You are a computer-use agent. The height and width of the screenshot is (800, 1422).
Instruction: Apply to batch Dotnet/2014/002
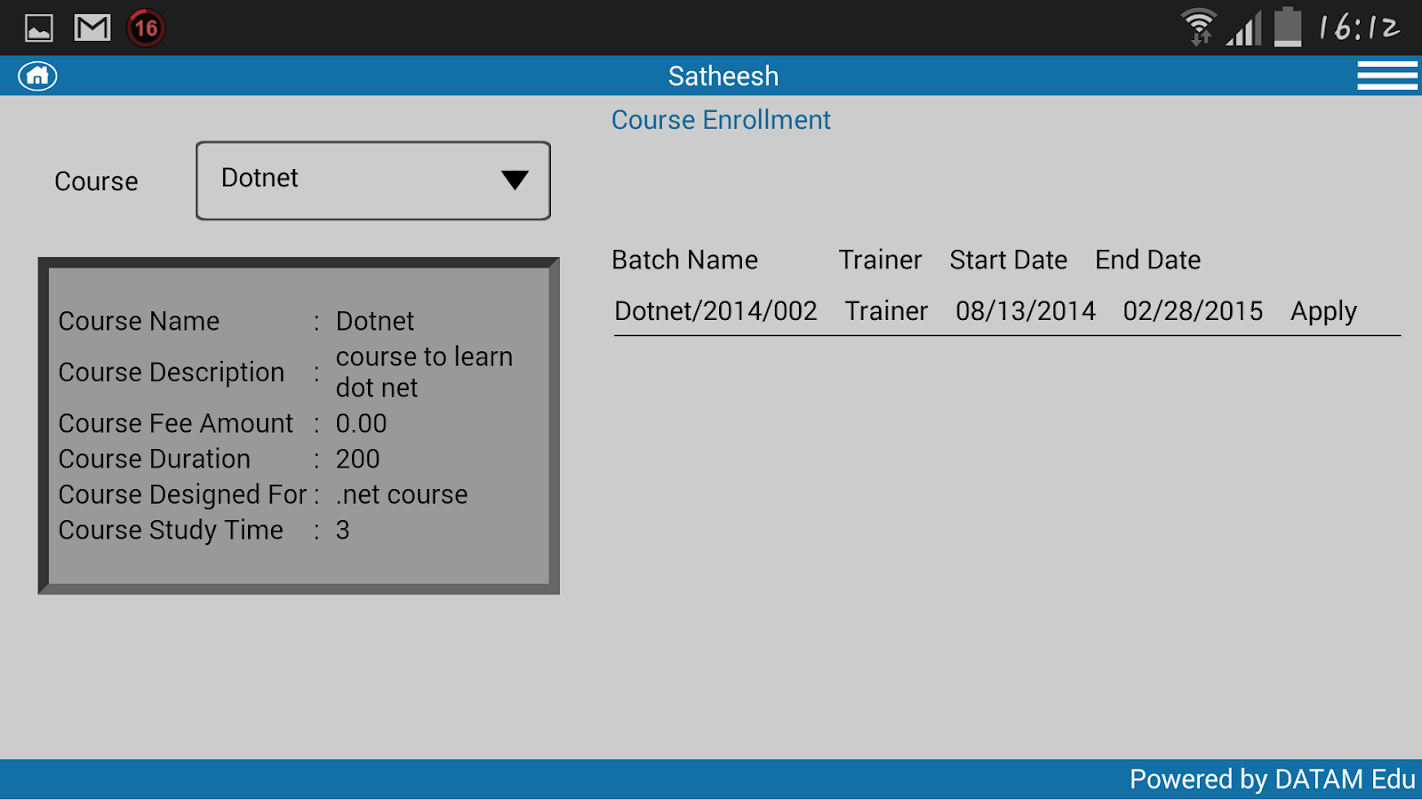point(1323,311)
